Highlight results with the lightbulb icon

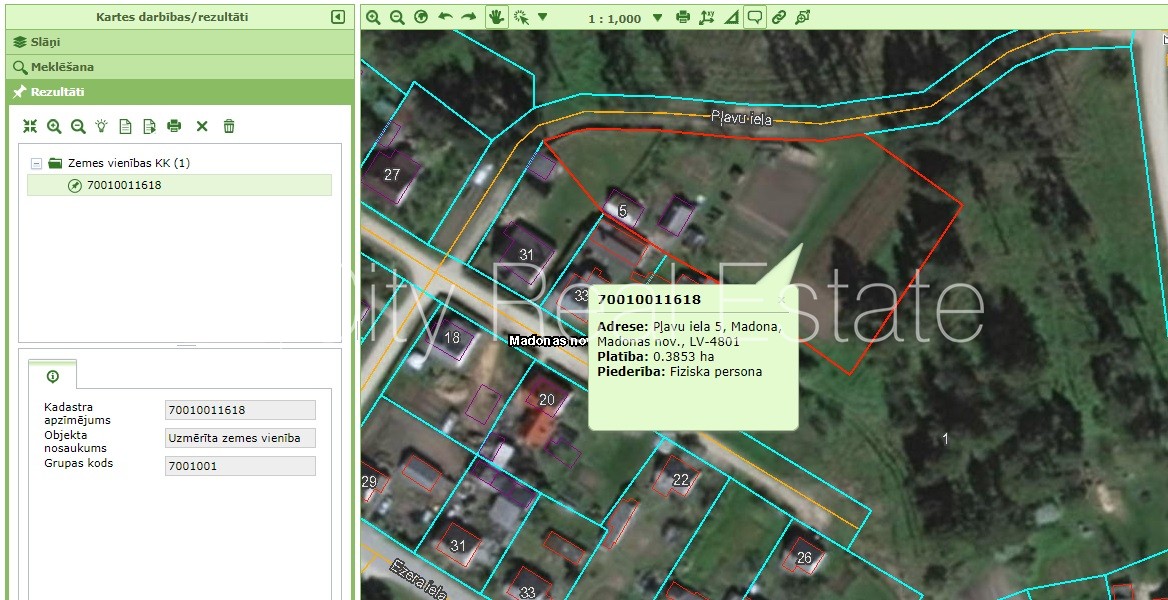101,126
